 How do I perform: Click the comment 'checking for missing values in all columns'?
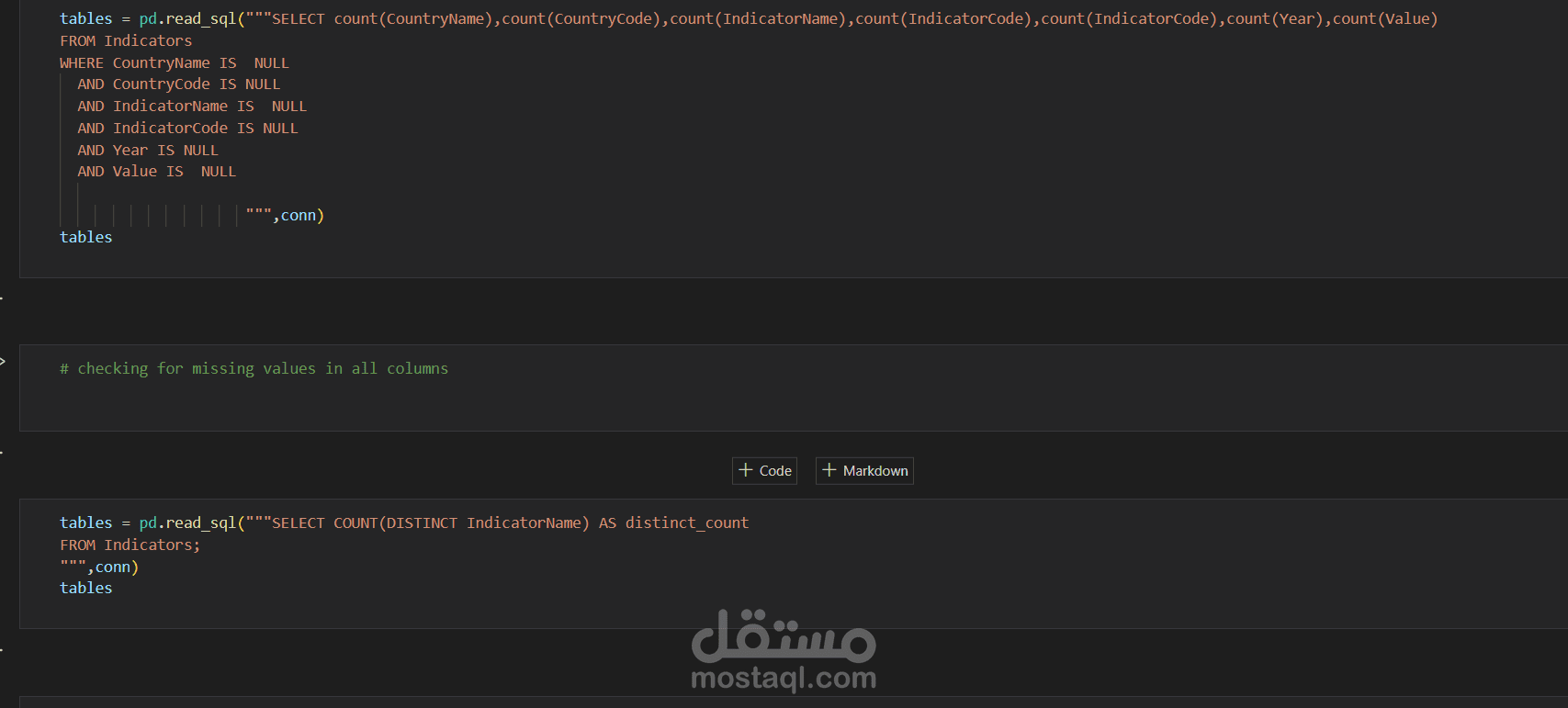pos(254,368)
